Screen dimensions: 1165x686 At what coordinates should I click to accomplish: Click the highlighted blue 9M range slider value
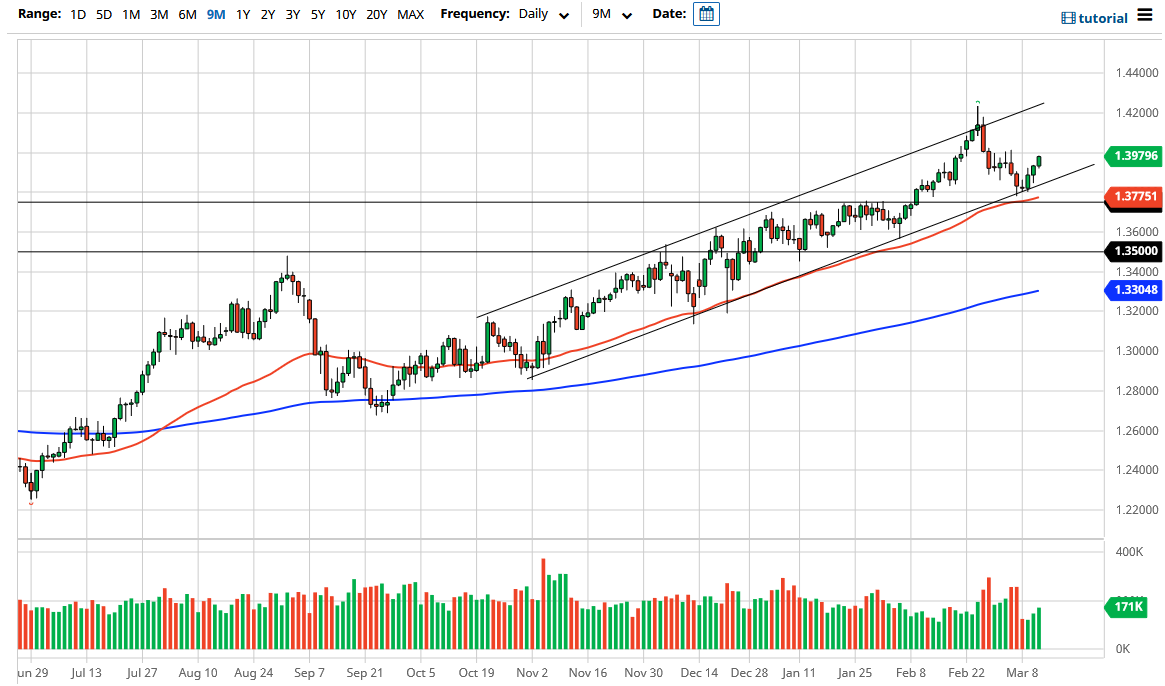click(x=213, y=15)
